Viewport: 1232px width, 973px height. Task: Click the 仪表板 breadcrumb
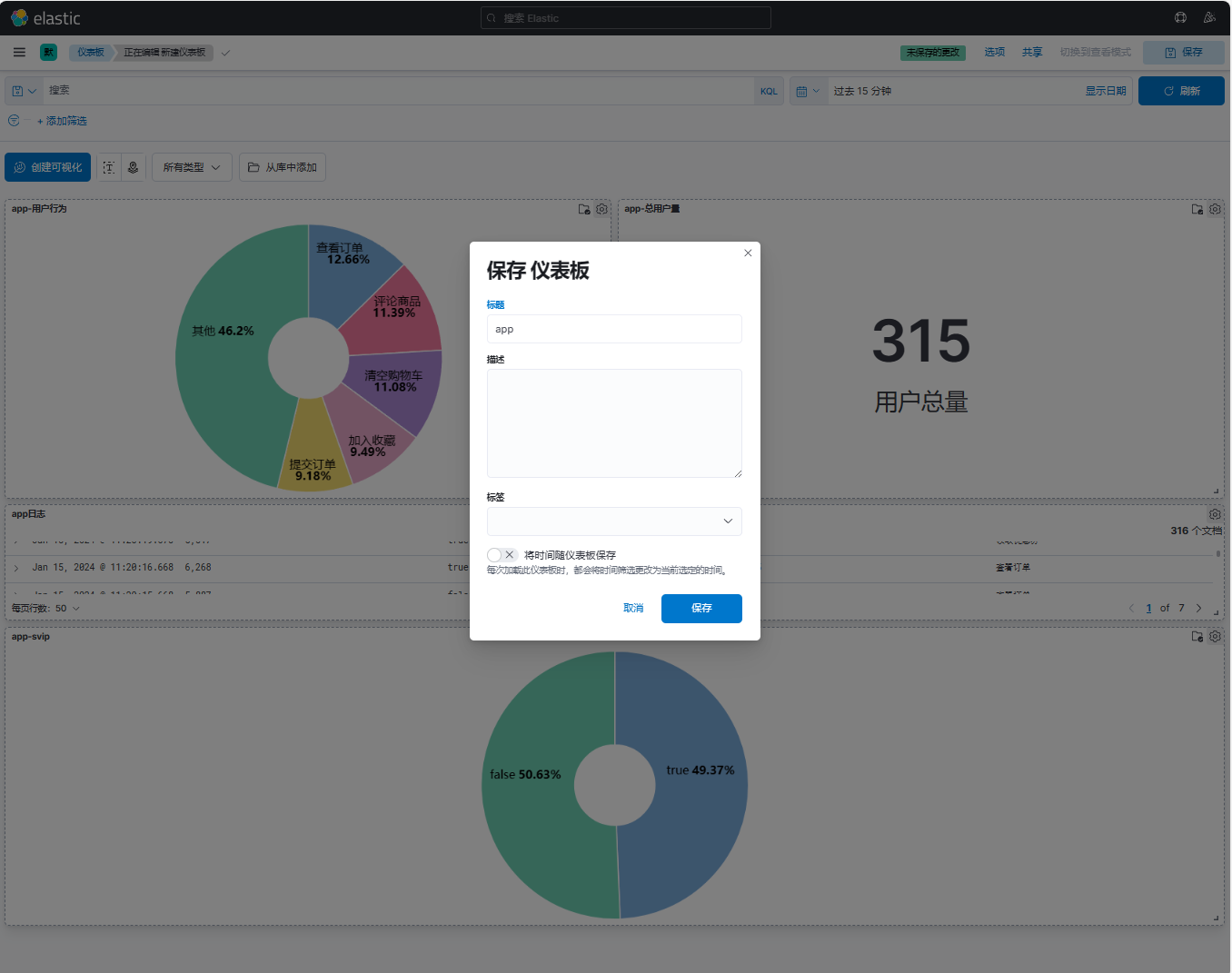[x=90, y=53]
